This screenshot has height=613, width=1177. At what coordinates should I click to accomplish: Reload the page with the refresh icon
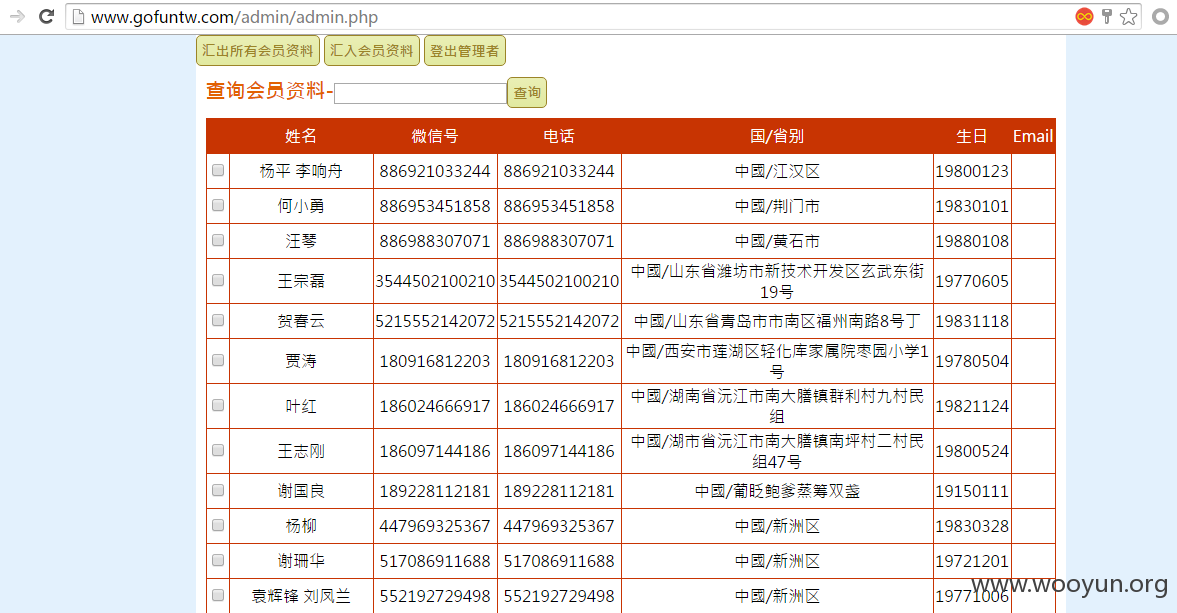[46, 17]
